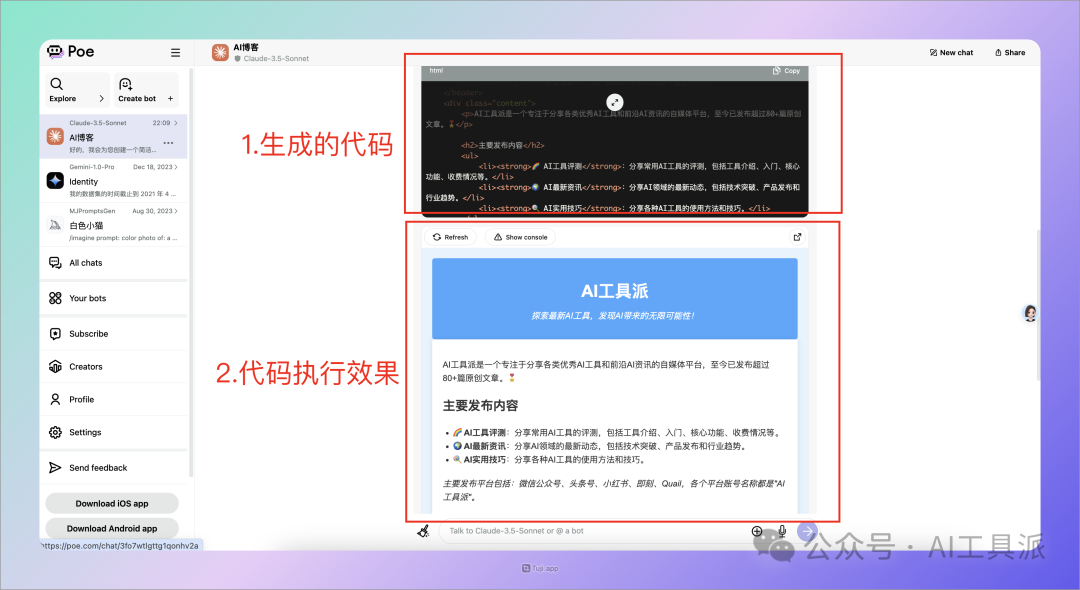Click the Your bots icon

(55, 298)
